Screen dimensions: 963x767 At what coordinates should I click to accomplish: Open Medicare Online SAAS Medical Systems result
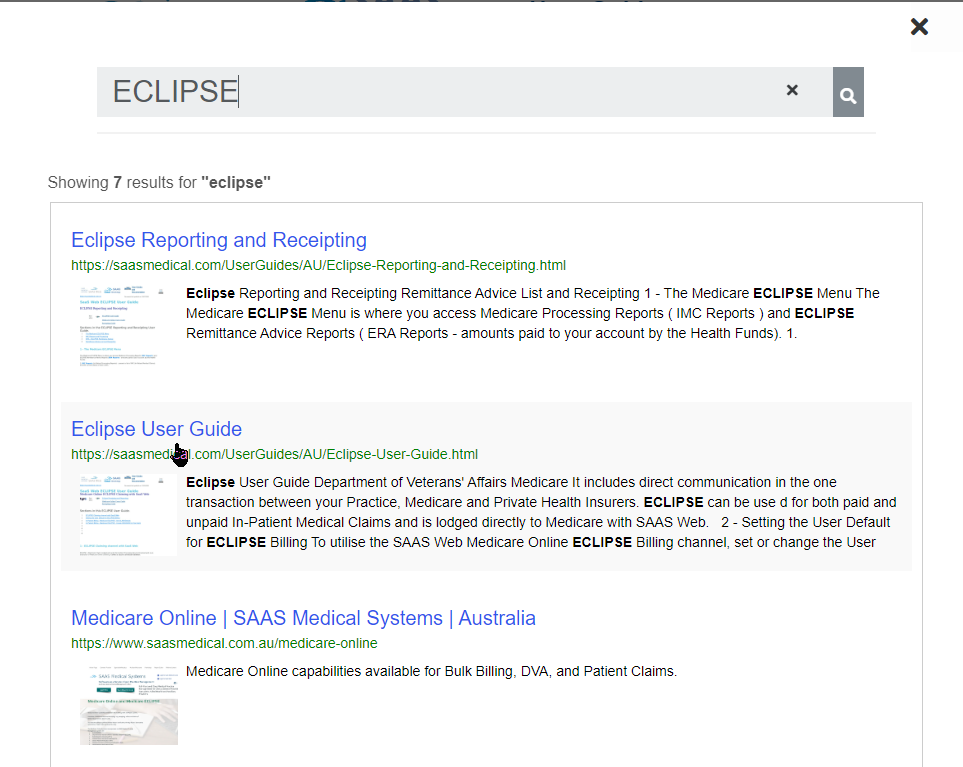pyautogui.click(x=303, y=618)
